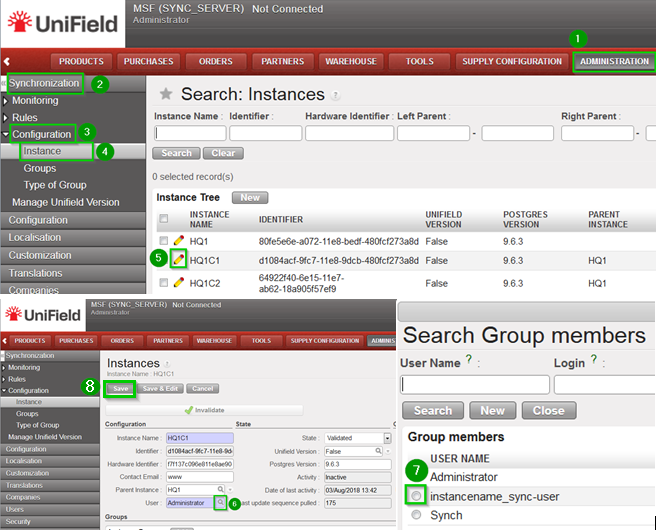Screen dimensions: 656x530
Task: Click the help icon next to Instances heading
Action: tap(168, 364)
